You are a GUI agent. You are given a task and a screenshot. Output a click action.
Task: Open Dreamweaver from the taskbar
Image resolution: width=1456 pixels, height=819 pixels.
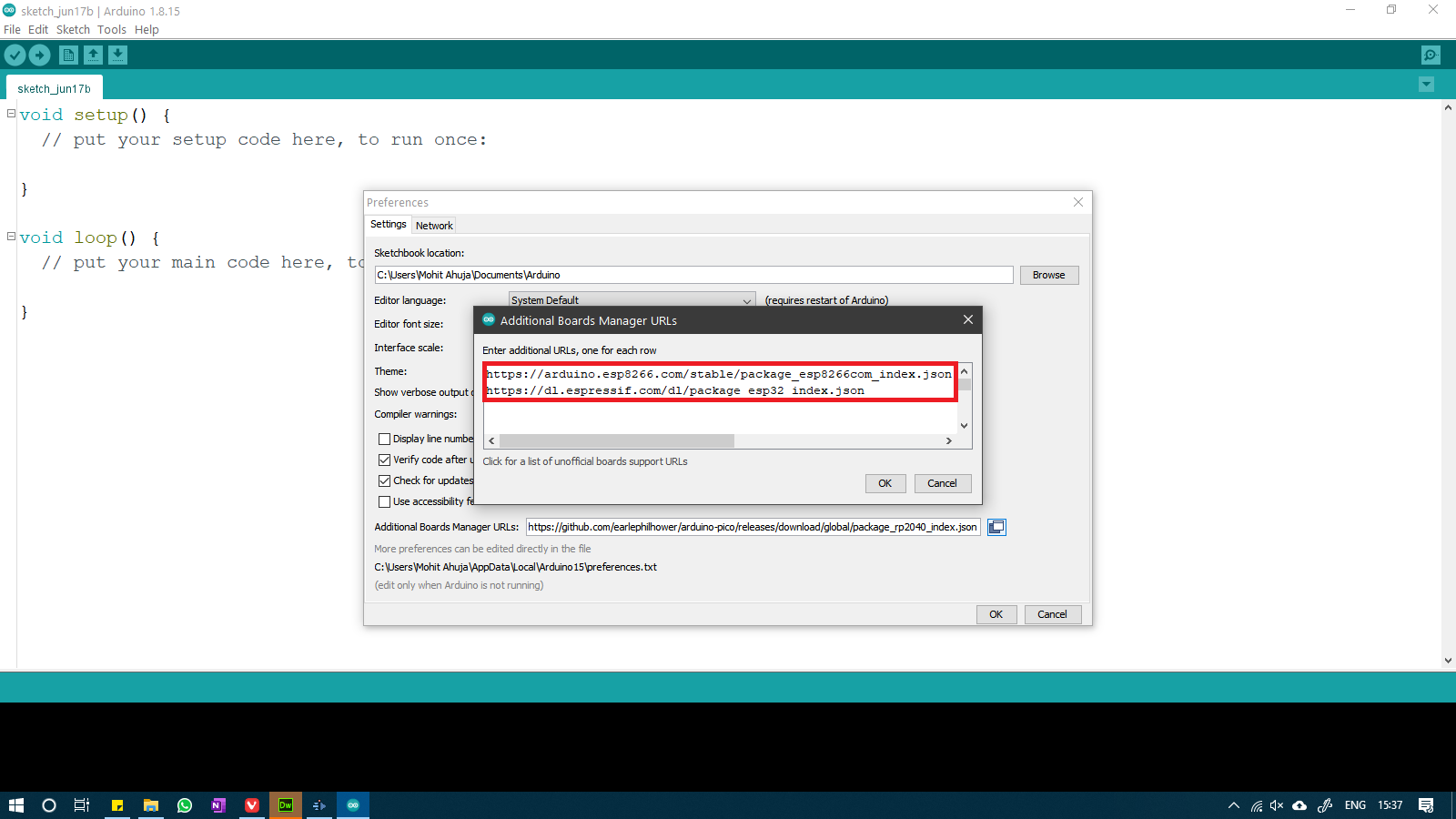(286, 805)
